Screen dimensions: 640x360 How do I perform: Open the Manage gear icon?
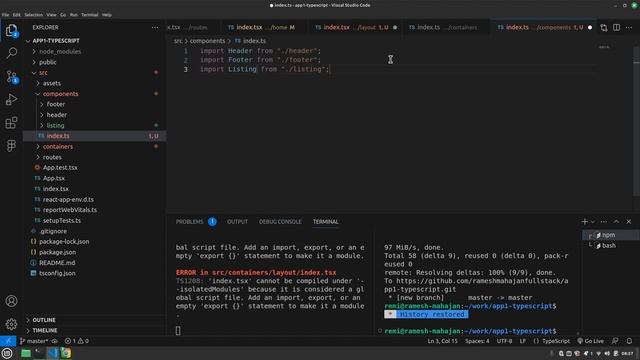(x=11, y=324)
